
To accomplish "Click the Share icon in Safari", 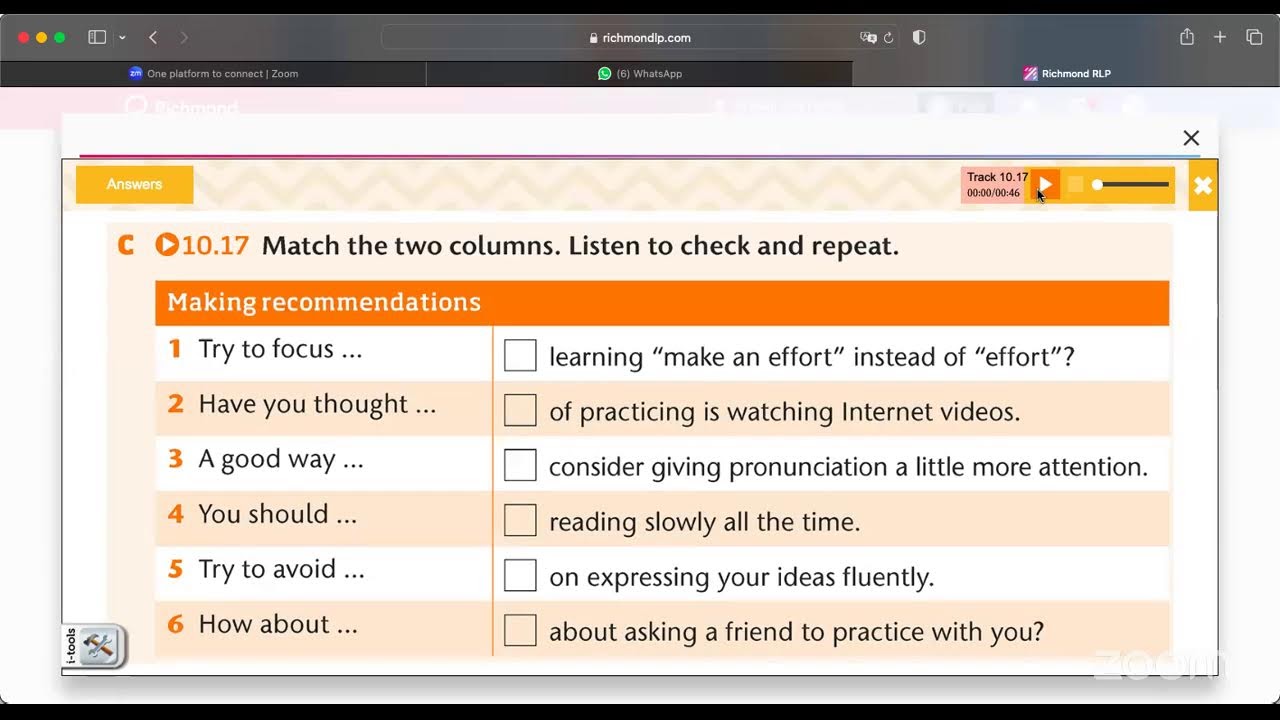I will 1187,37.
